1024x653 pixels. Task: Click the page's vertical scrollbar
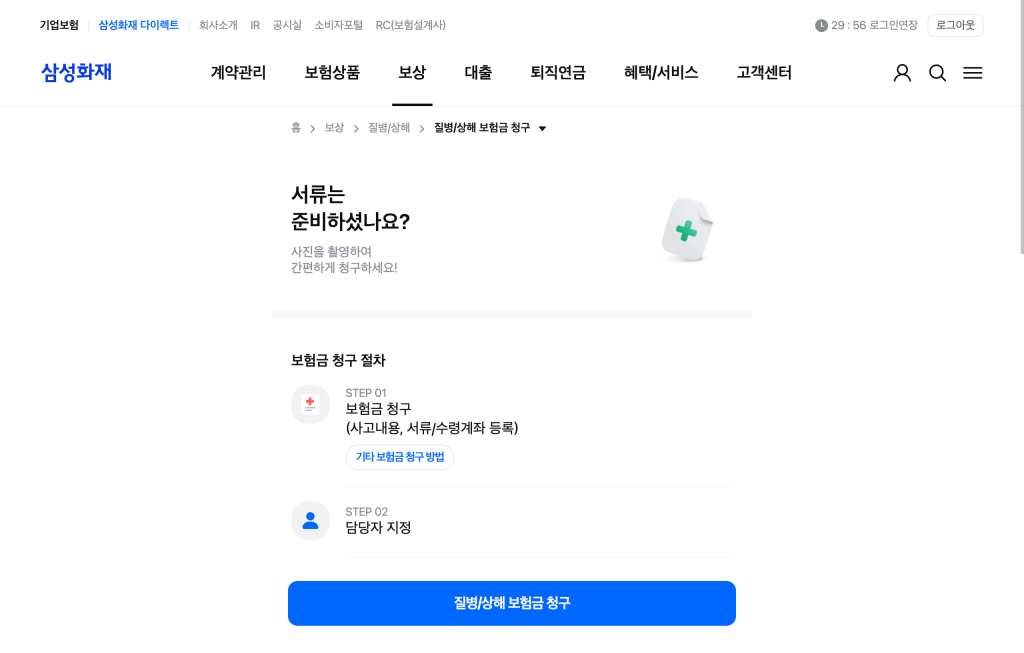click(1020, 300)
